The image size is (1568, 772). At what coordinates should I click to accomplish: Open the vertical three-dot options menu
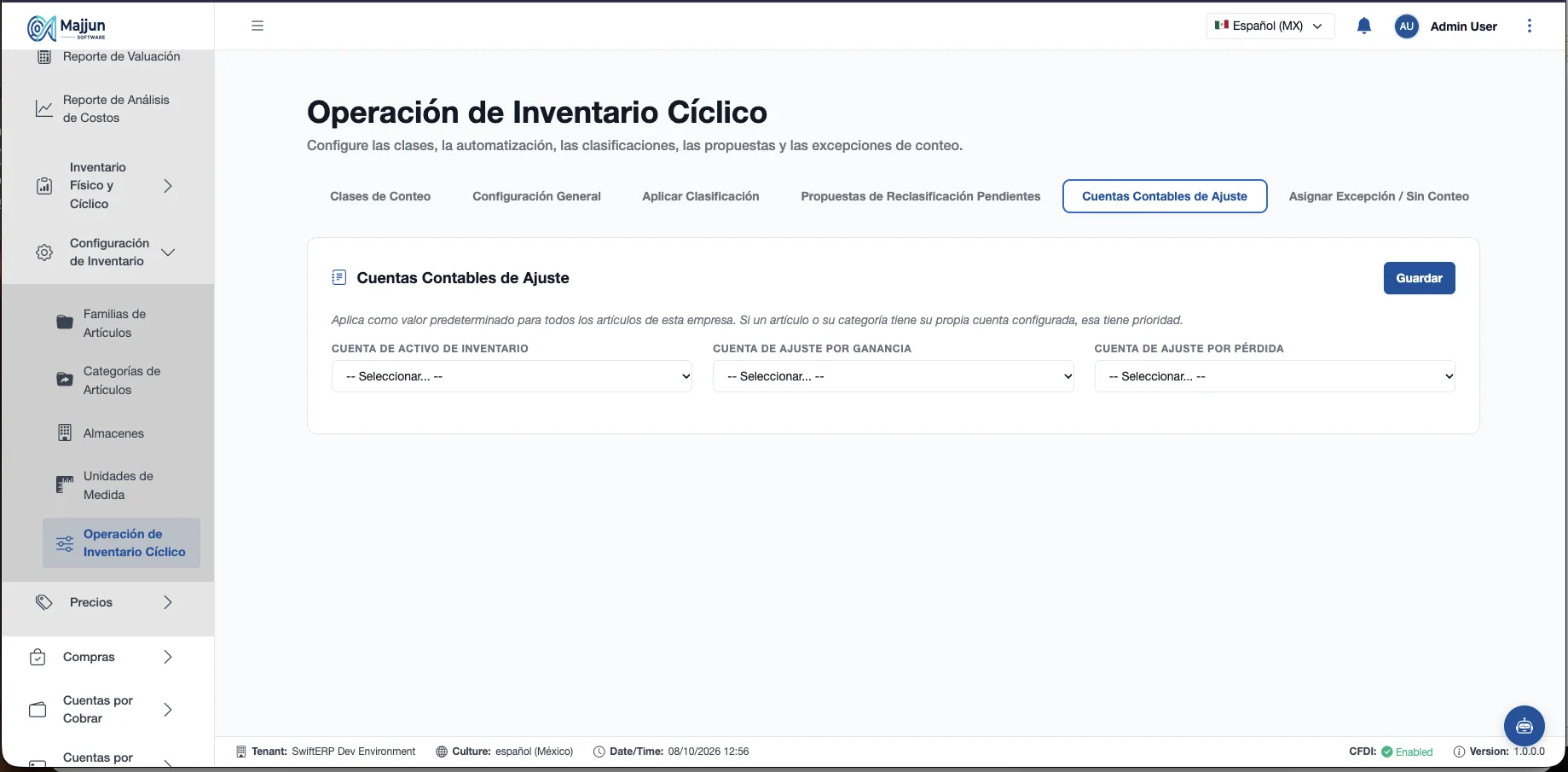[1530, 26]
